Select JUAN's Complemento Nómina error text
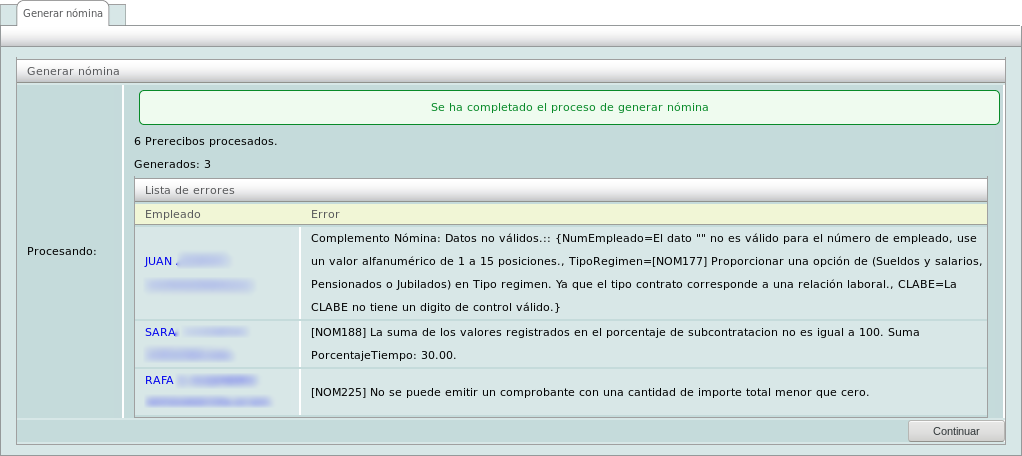The width and height of the screenshot is (1022, 456). click(x=646, y=272)
